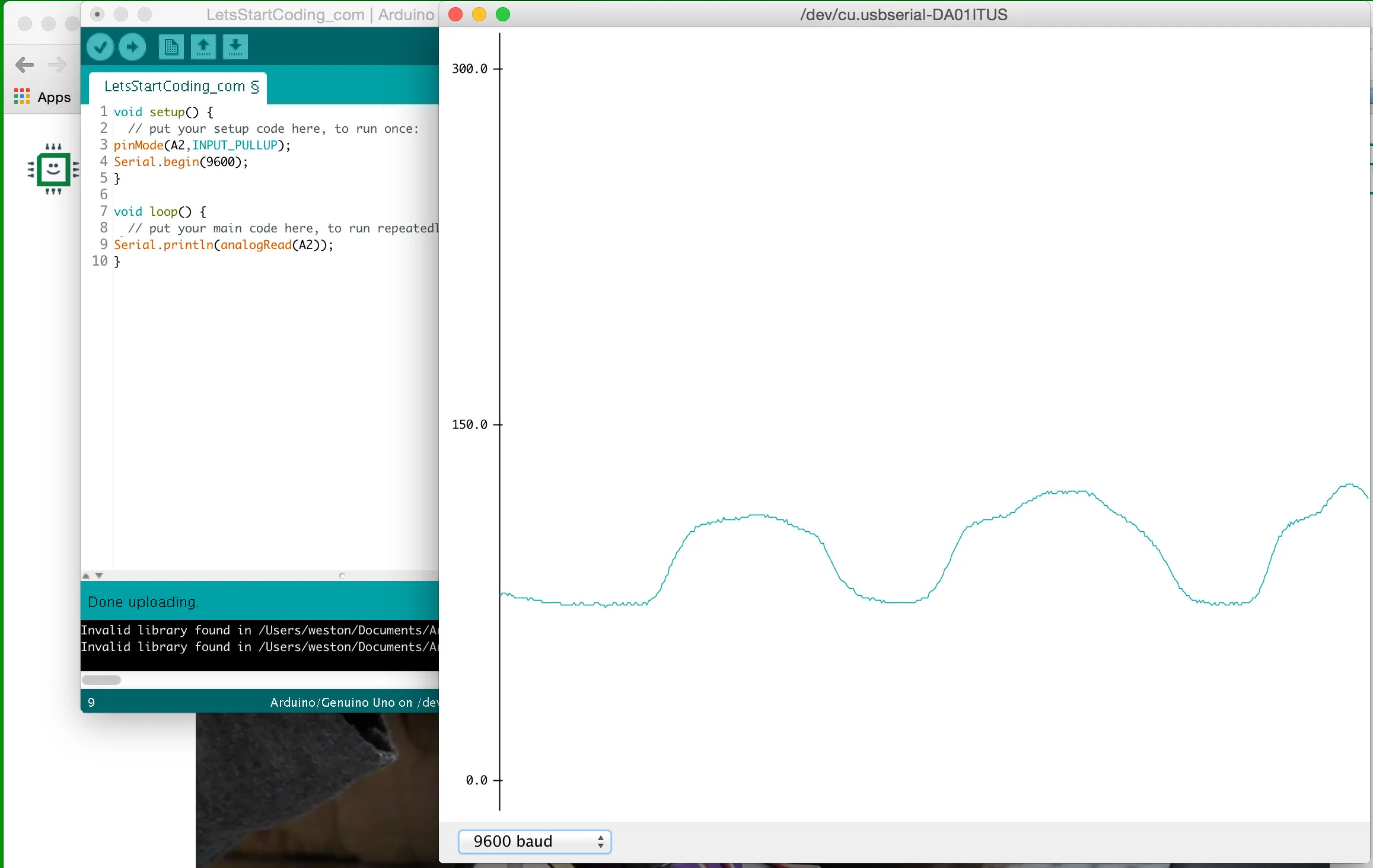Click the baud rate stepper arrows

pyautogui.click(x=601, y=841)
